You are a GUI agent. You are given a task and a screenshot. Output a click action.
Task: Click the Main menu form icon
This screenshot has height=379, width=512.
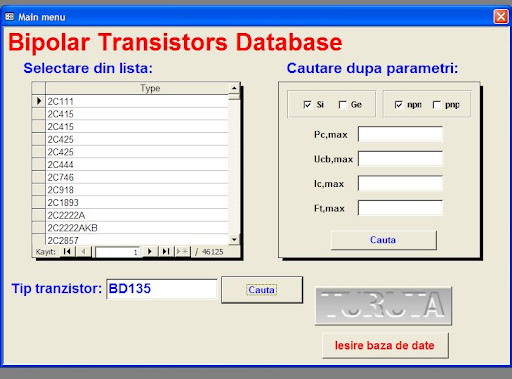tap(10, 17)
